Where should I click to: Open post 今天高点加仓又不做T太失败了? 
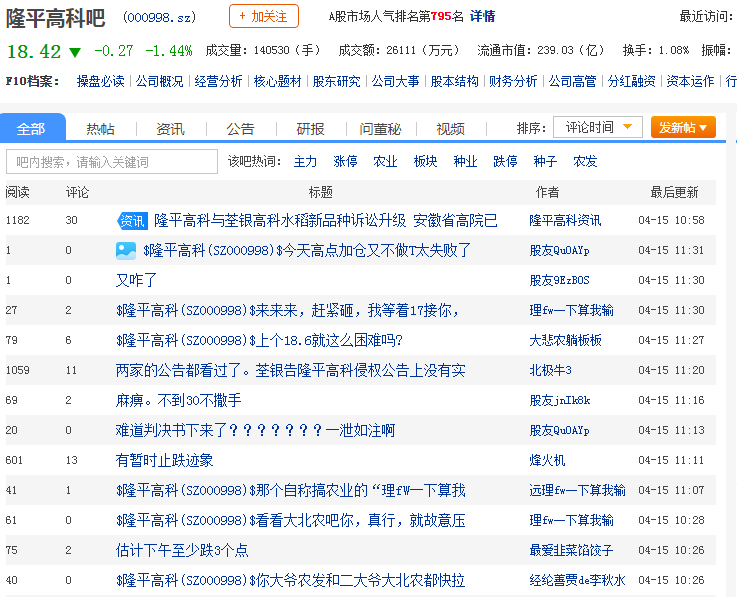306,251
